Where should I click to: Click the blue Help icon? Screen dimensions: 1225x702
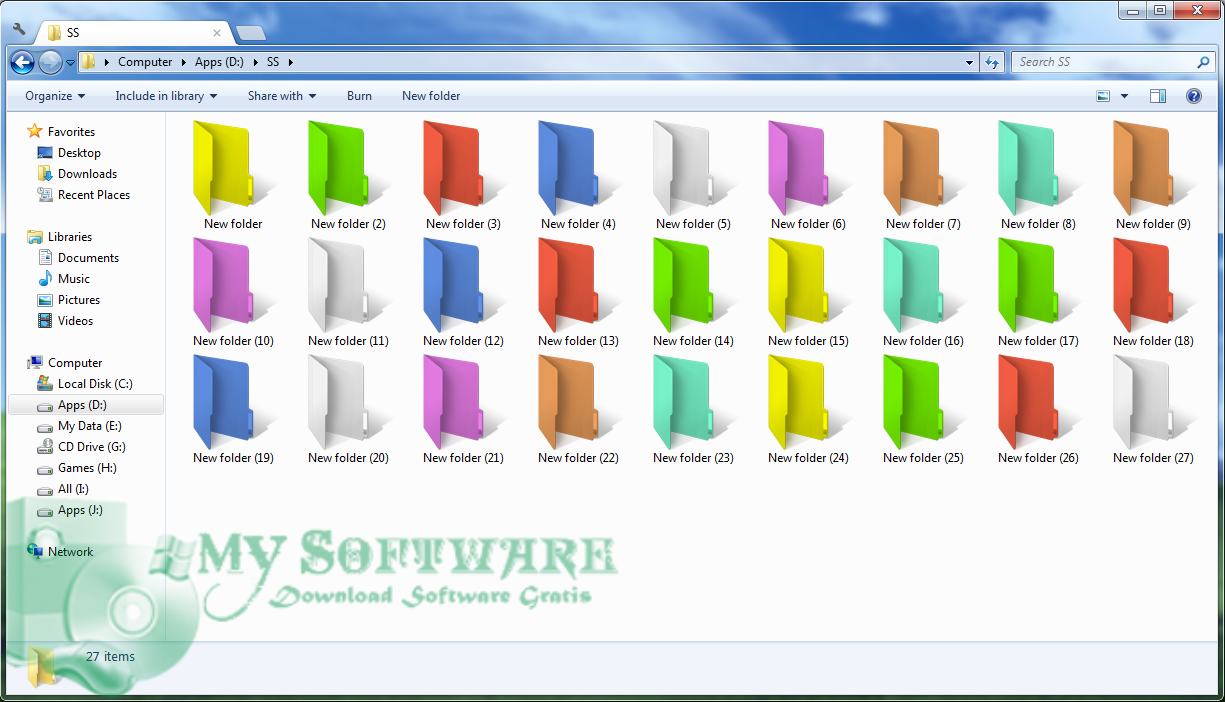pos(1193,95)
